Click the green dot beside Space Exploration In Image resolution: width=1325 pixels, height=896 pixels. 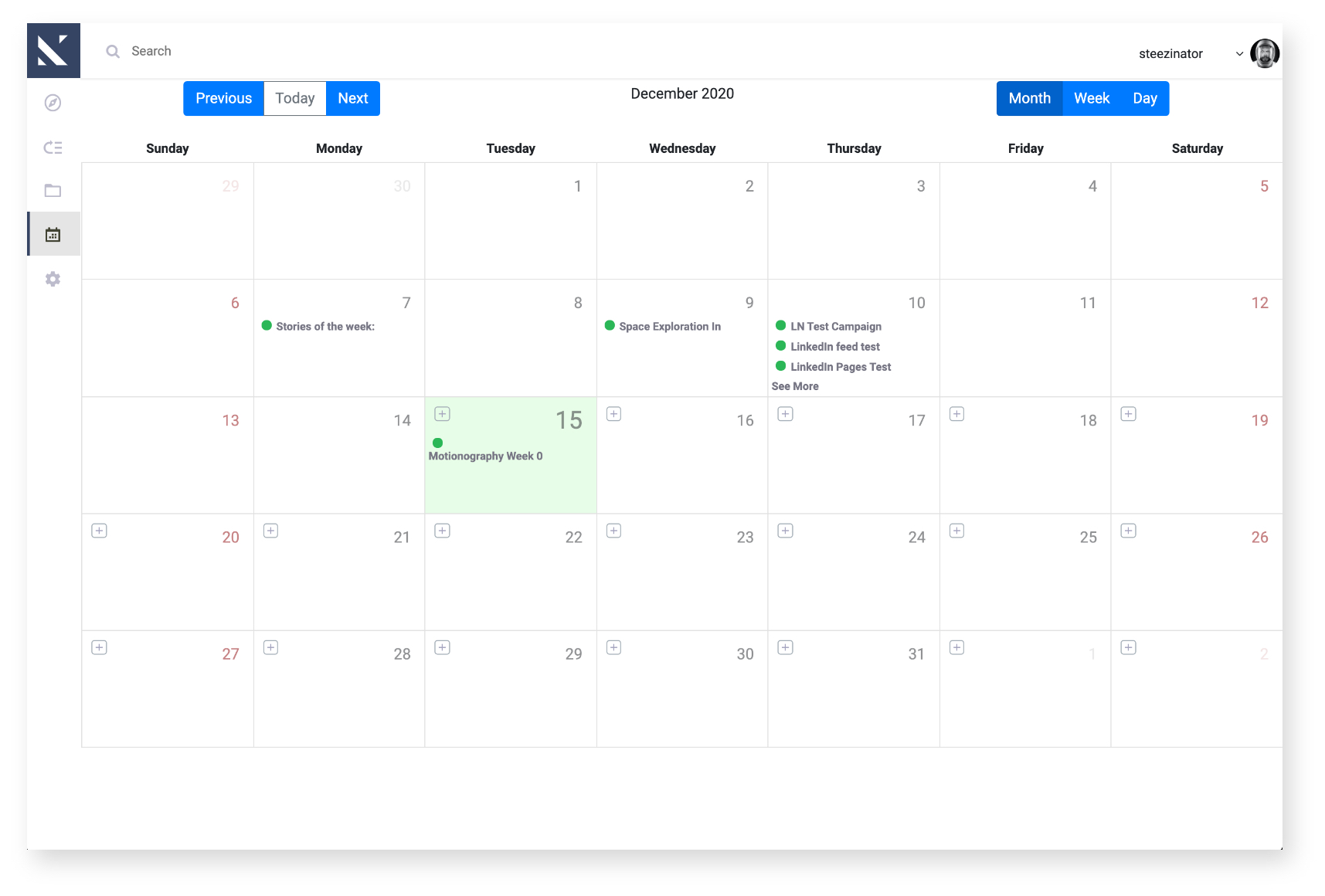coord(610,325)
